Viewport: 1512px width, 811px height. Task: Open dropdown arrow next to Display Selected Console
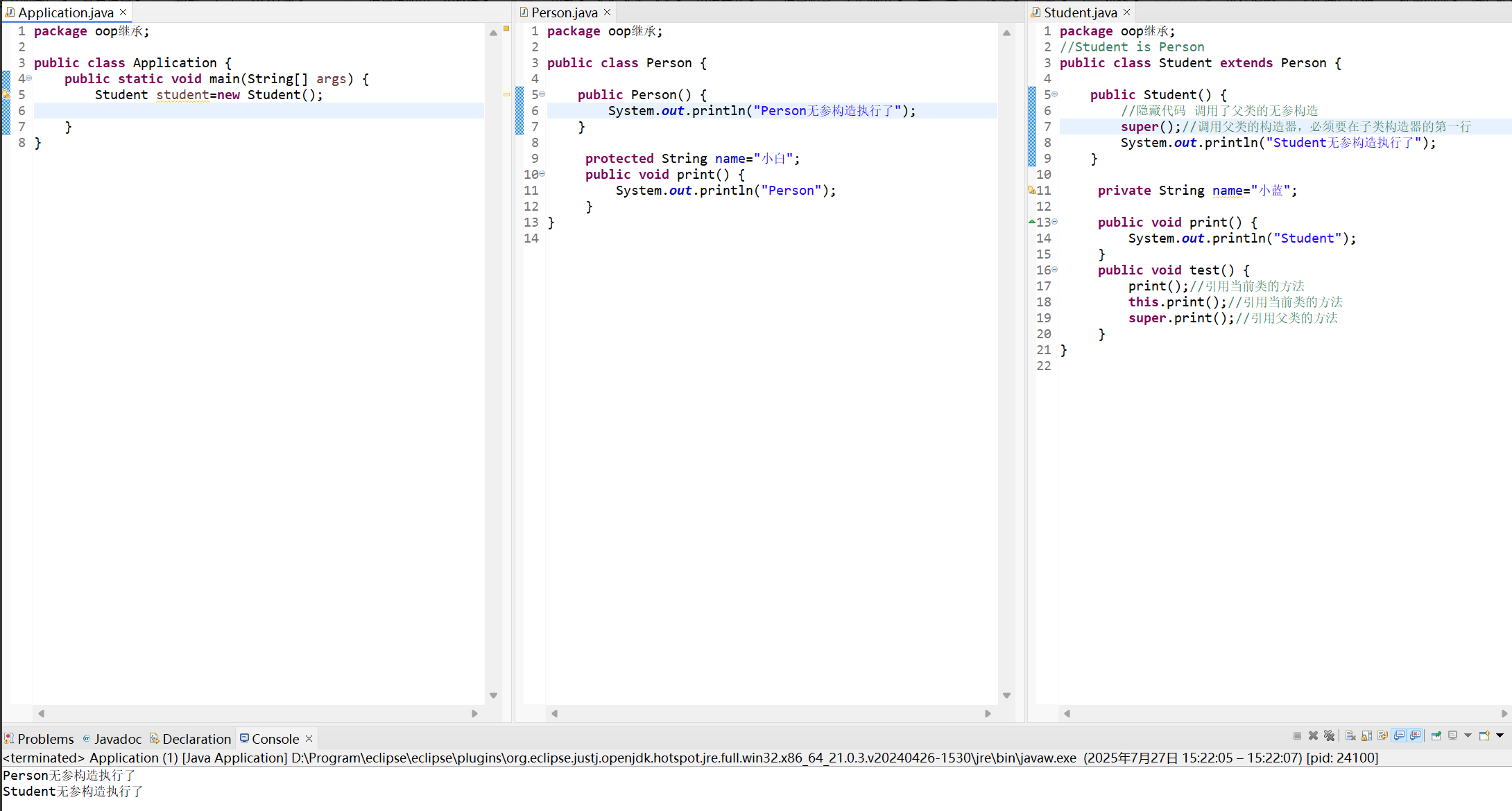tap(1468, 735)
